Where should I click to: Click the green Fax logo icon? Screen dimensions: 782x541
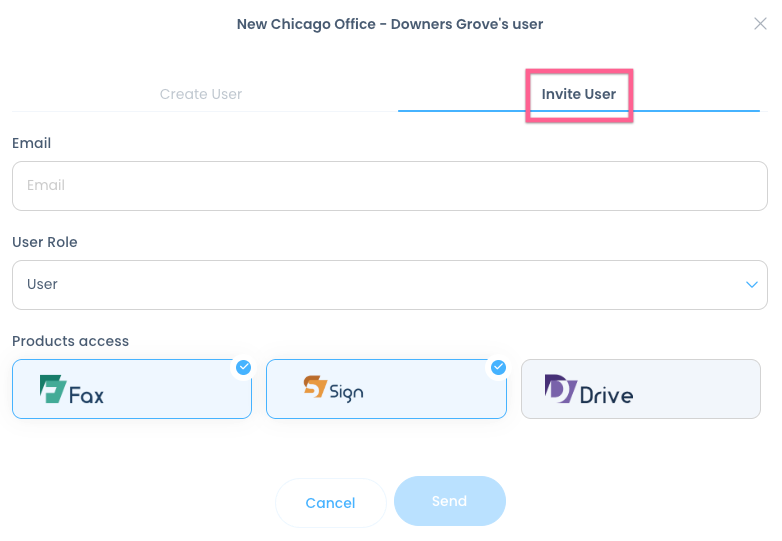(x=52, y=388)
